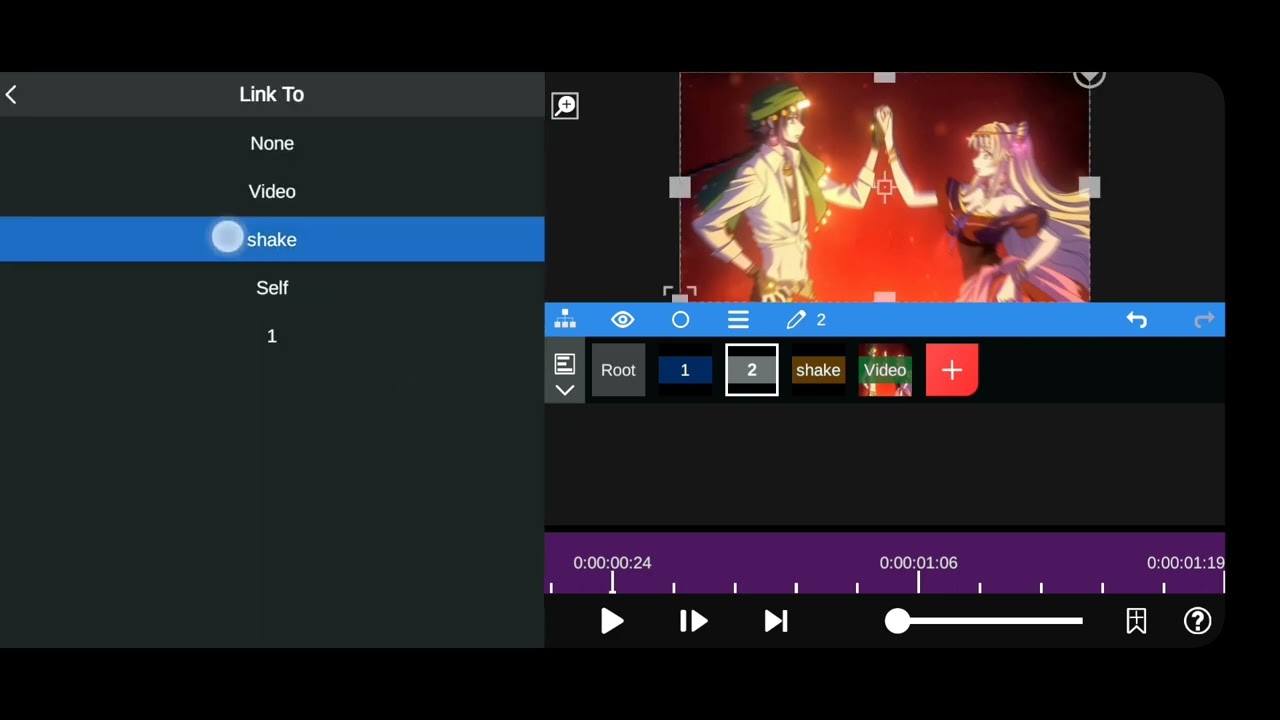Go back using the Link To arrow
The width and height of the screenshot is (1280, 720).
pyautogui.click(x=11, y=94)
